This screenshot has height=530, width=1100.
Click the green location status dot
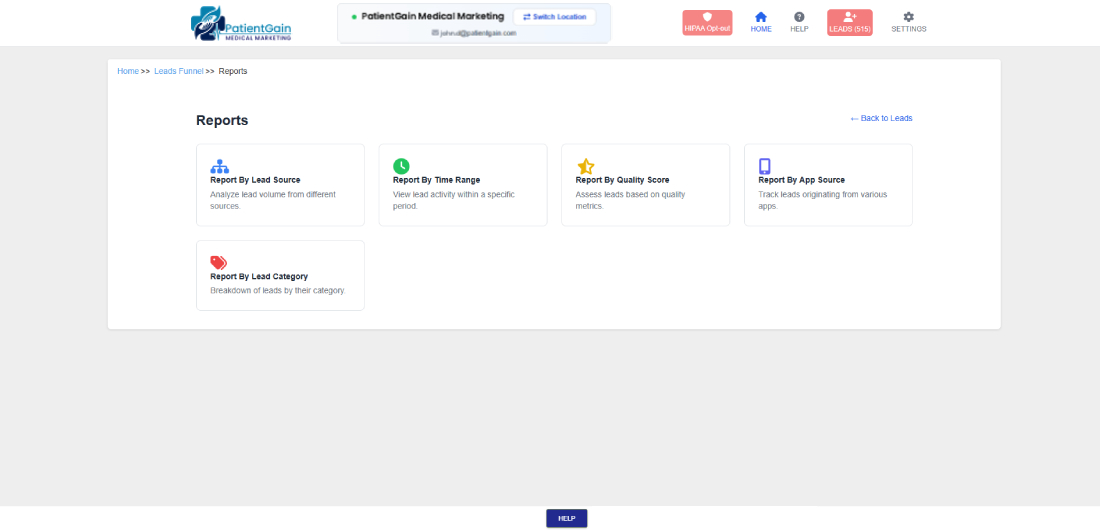click(354, 17)
